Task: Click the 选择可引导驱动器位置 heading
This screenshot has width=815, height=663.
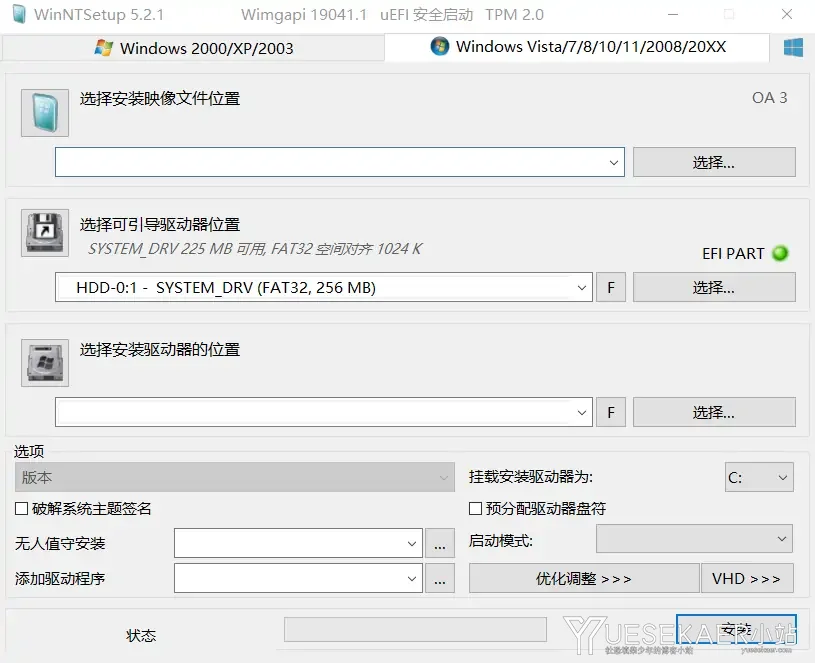Action: tap(160, 224)
